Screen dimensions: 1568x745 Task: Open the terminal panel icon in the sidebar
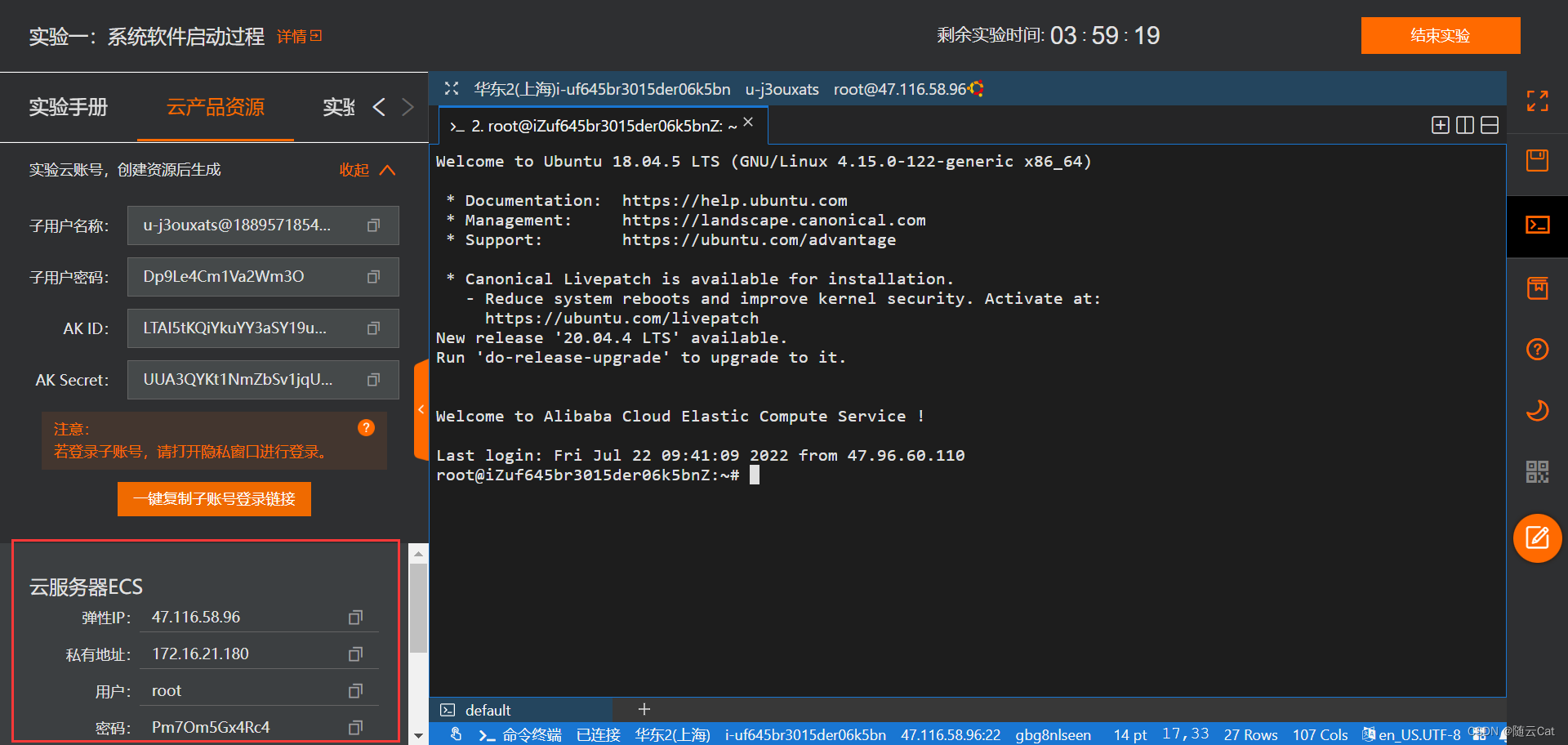[x=1537, y=225]
